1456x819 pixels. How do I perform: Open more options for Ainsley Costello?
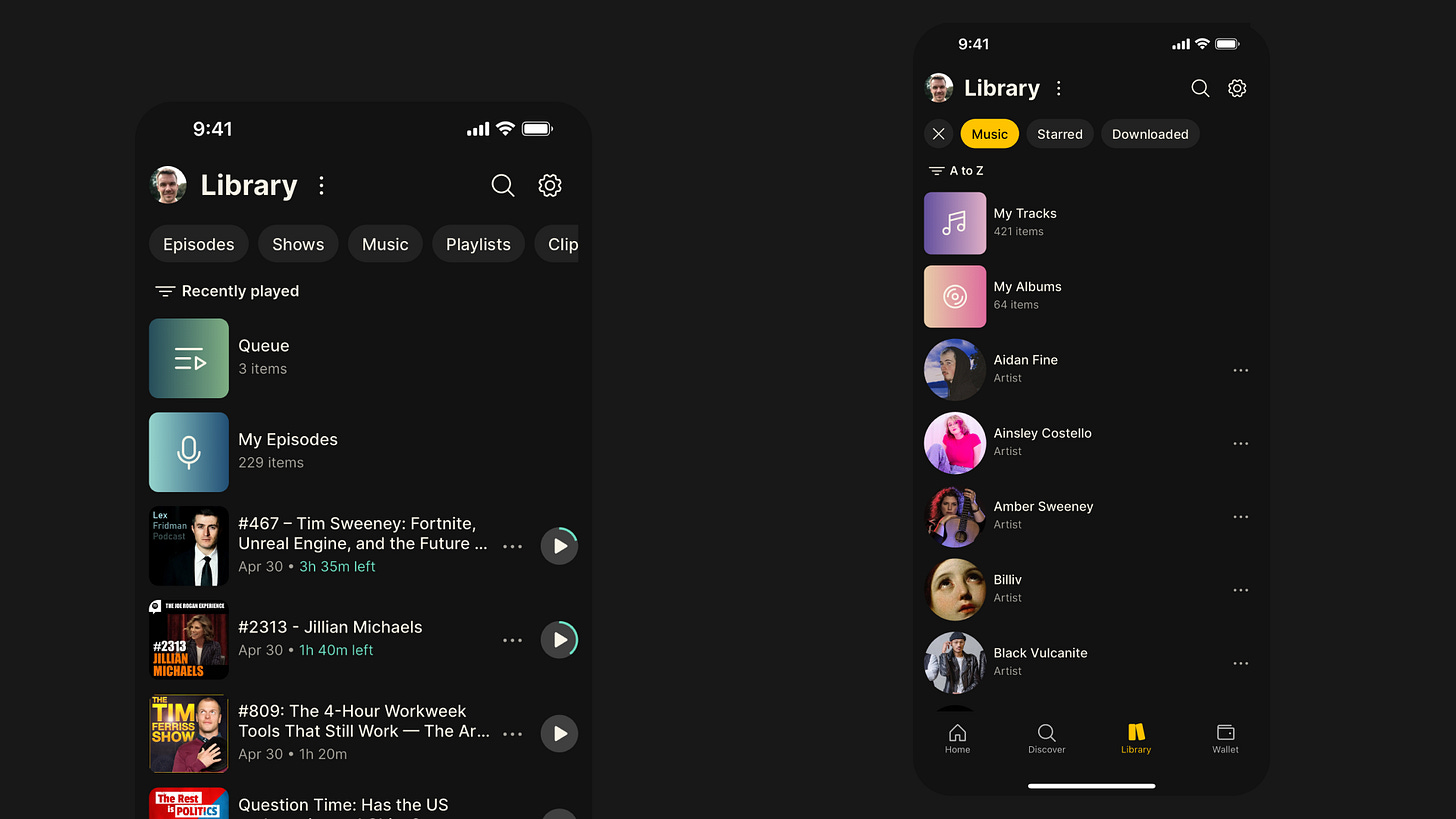[x=1241, y=443]
